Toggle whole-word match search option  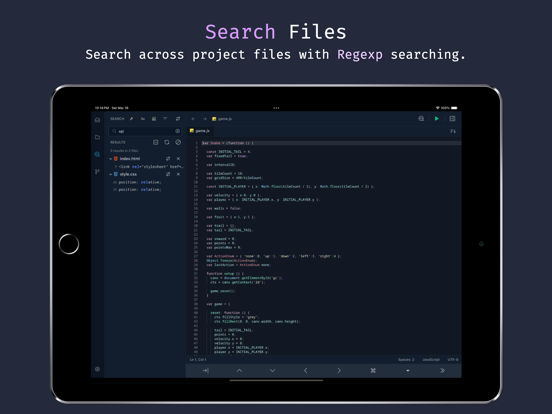tap(154, 119)
